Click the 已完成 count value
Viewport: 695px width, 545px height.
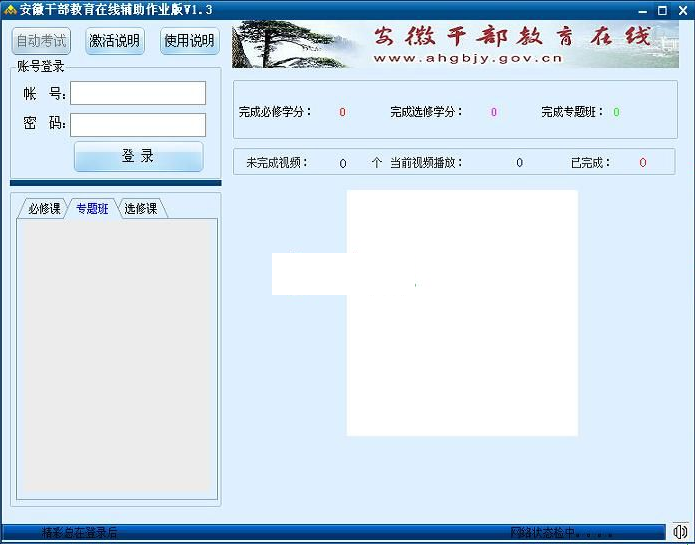(x=643, y=163)
